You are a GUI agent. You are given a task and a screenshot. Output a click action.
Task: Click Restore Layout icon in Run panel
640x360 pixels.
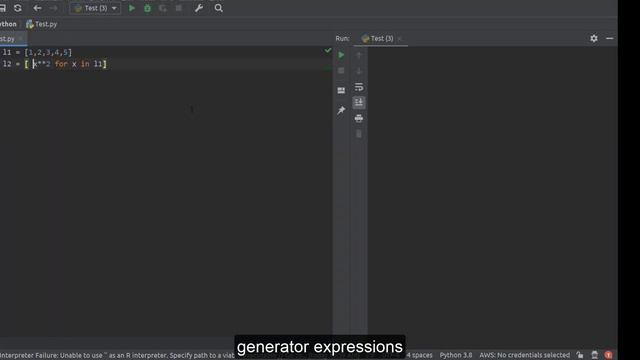341,91
